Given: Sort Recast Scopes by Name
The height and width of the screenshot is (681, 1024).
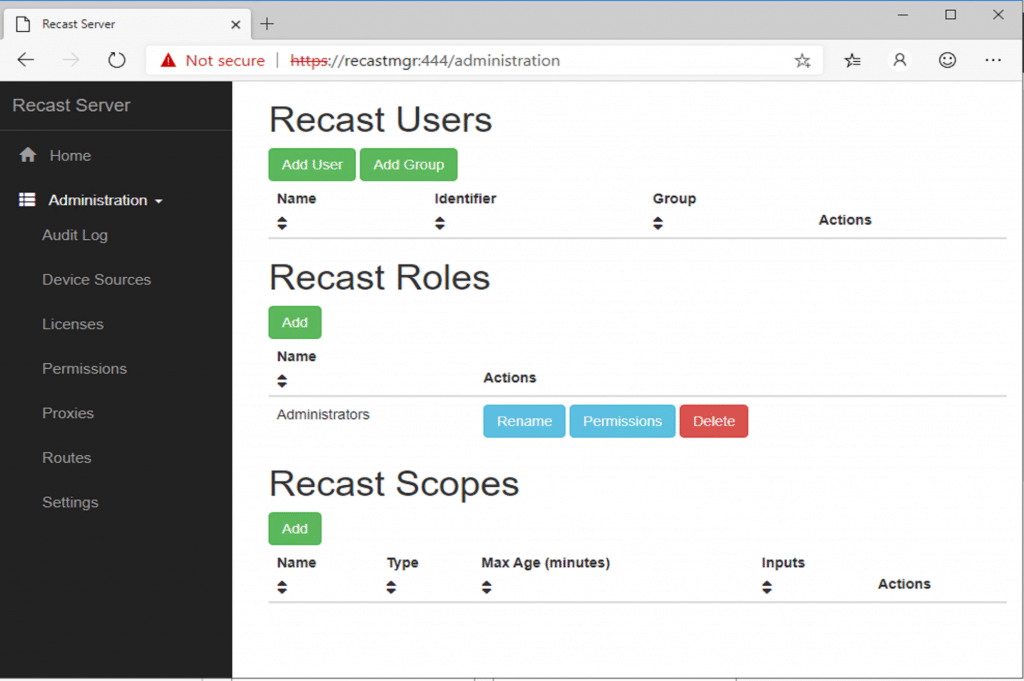Looking at the screenshot, I should point(282,587).
